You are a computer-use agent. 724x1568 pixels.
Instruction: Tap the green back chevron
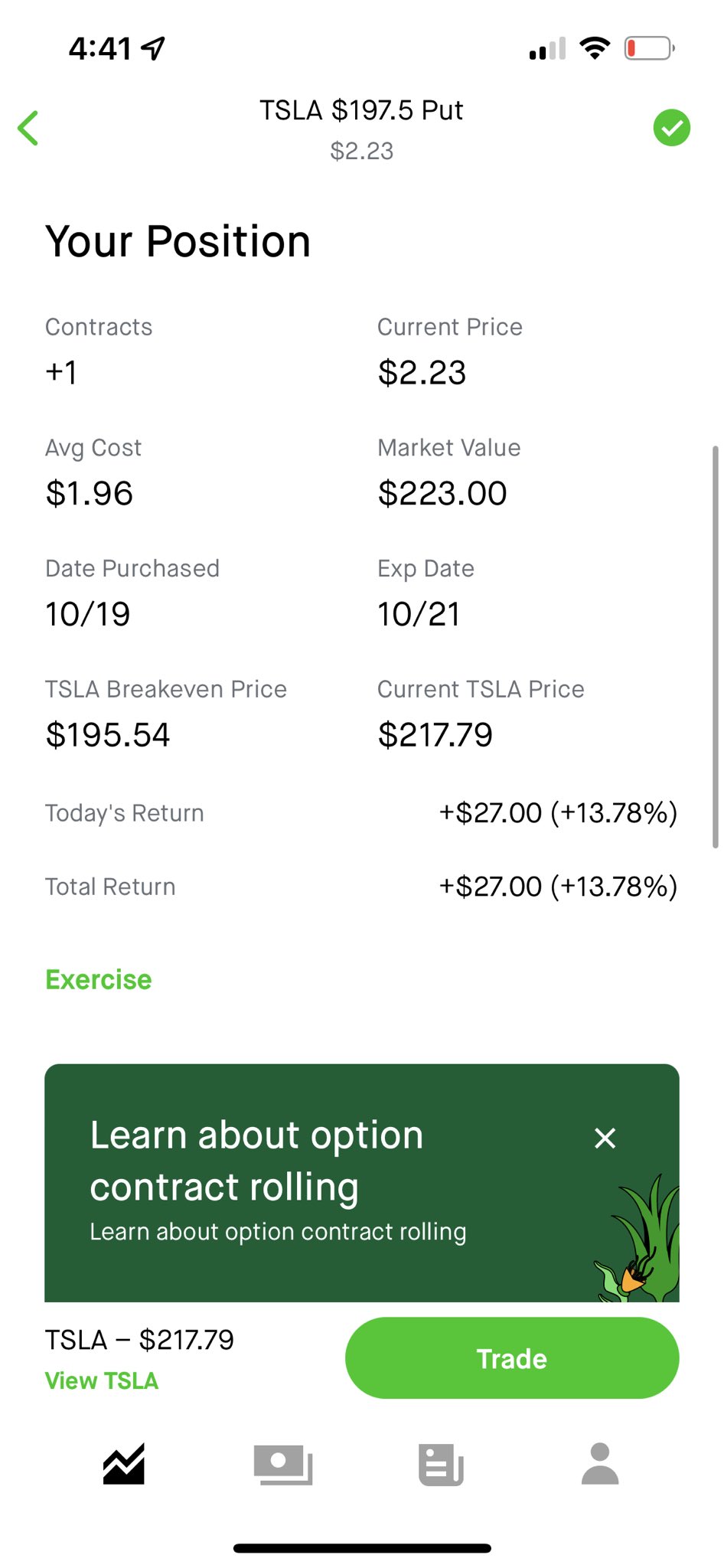[x=28, y=128]
